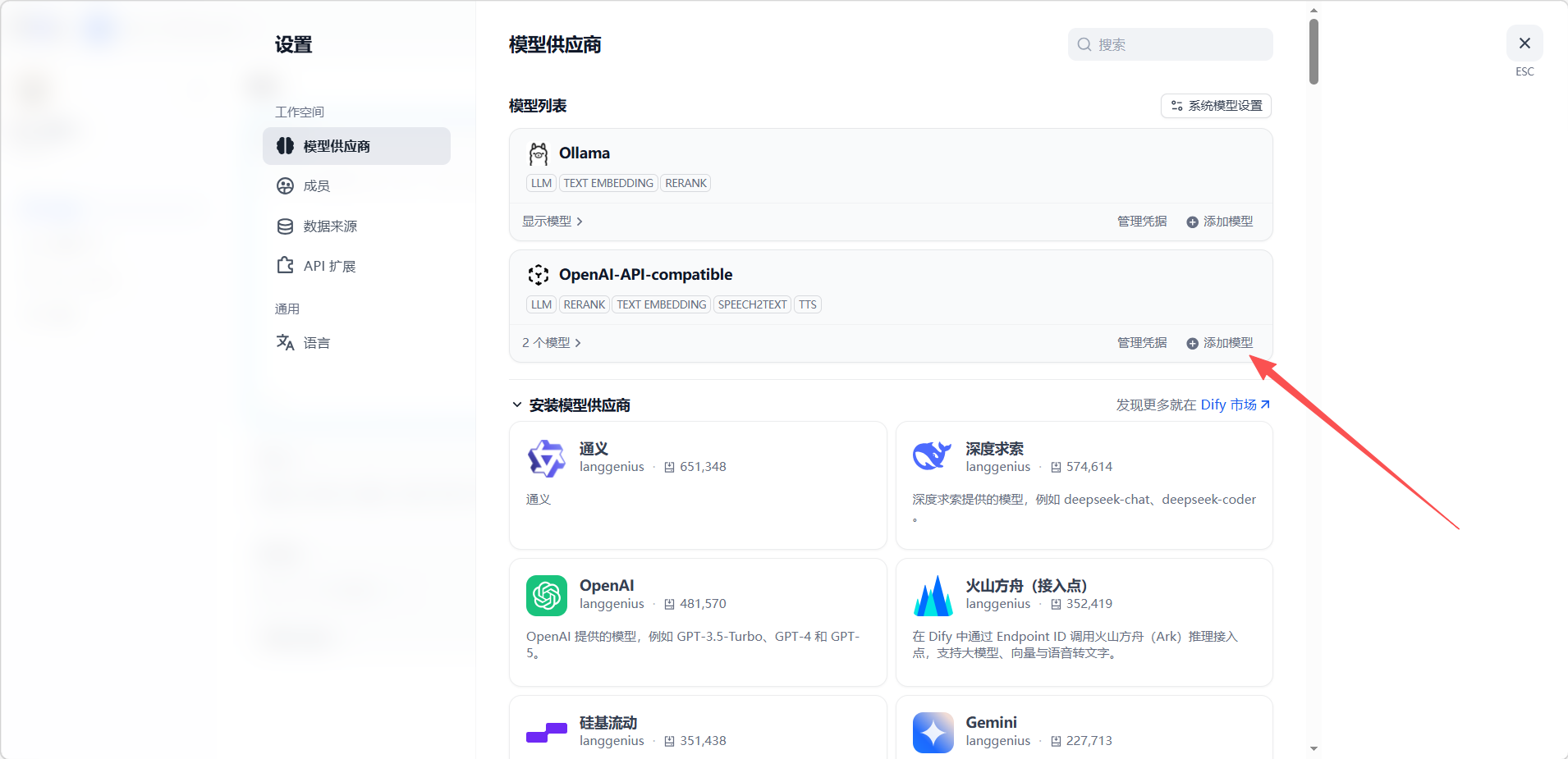Click the brain icon beside 模型供应商 in sidebar
Screen dimensions: 1568x759
click(x=285, y=146)
